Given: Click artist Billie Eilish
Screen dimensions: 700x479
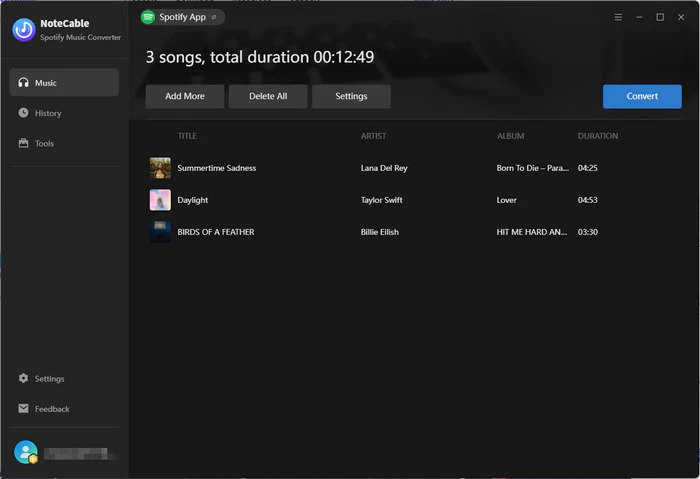Looking at the screenshot, I should tap(379, 232).
